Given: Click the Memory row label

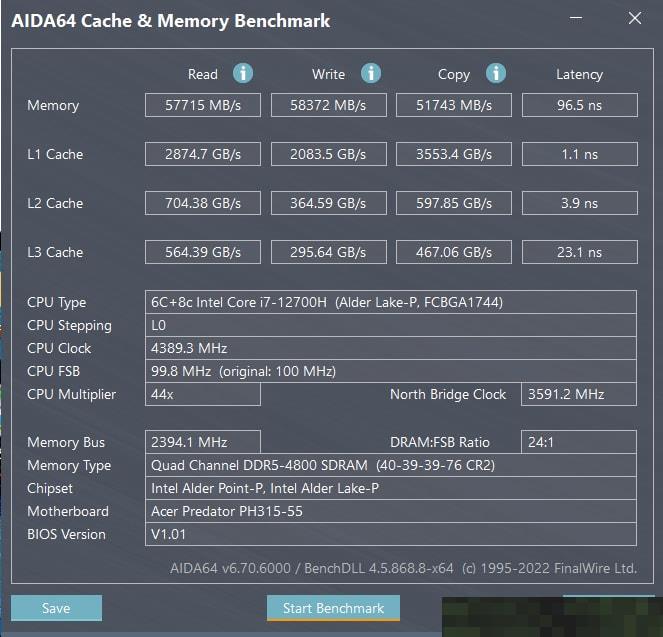Looking at the screenshot, I should click(53, 105).
